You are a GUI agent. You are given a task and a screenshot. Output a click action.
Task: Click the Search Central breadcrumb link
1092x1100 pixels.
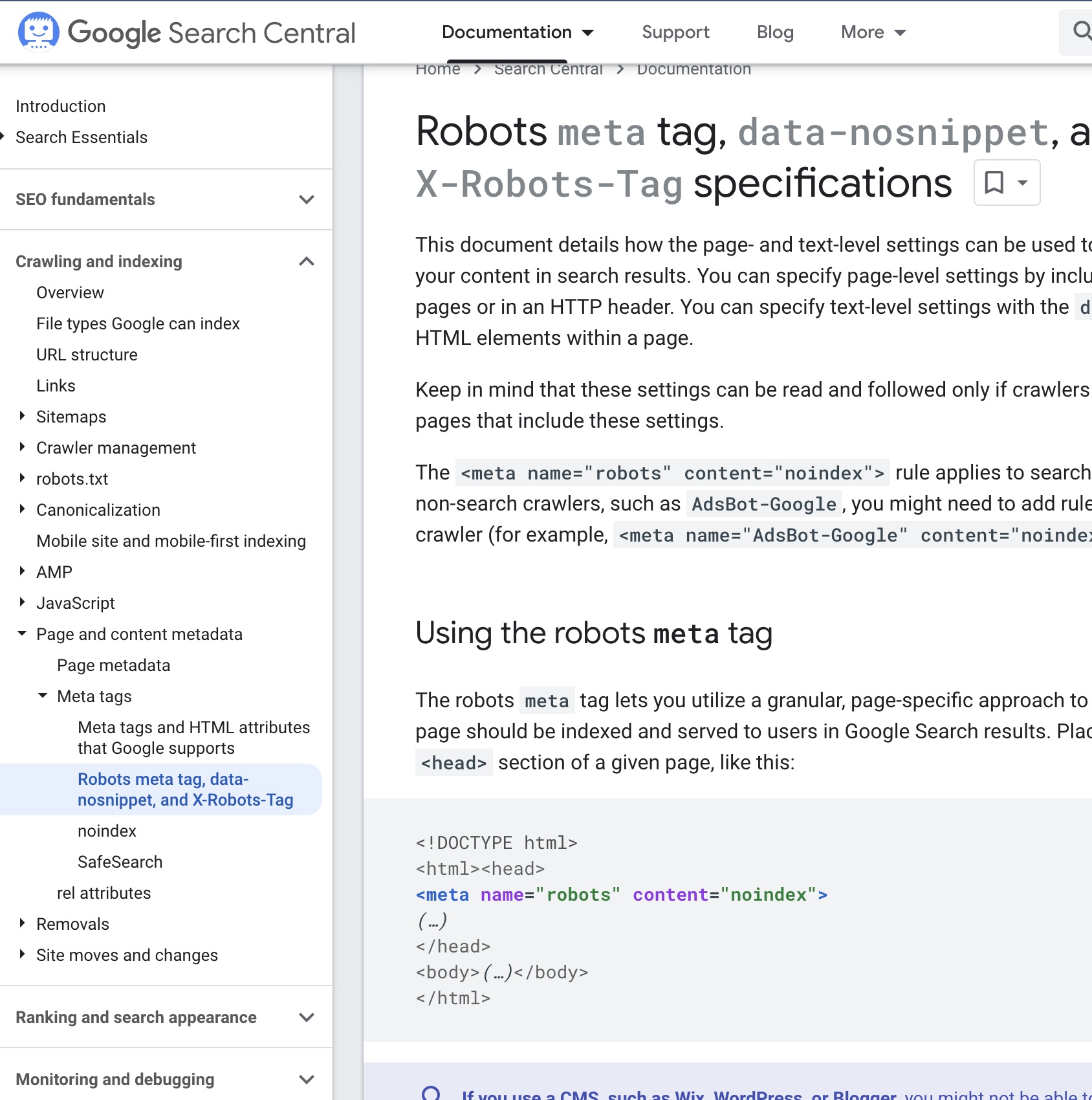click(x=549, y=69)
